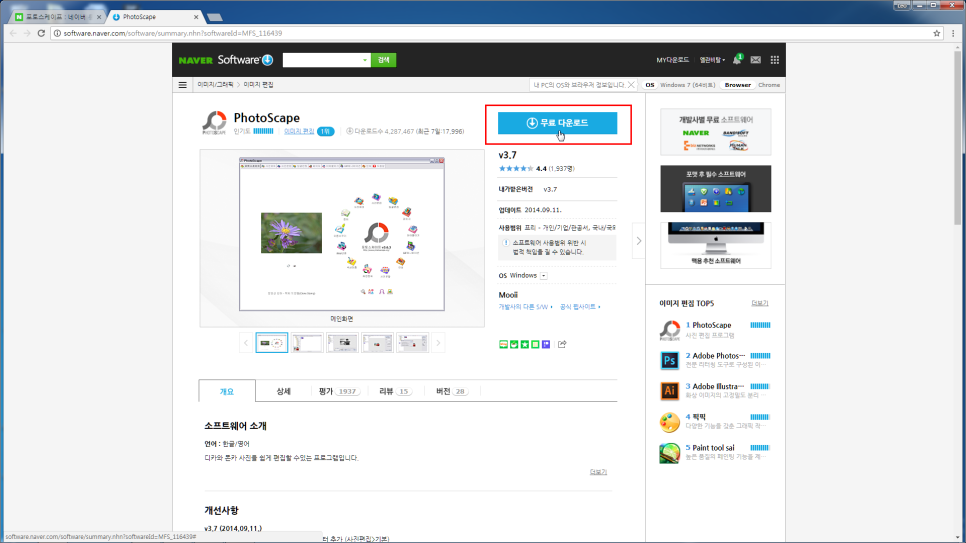966x543 pixels.
Task: Open 더보기 link beside 이미지 편집 TOP5
Action: [760, 303]
